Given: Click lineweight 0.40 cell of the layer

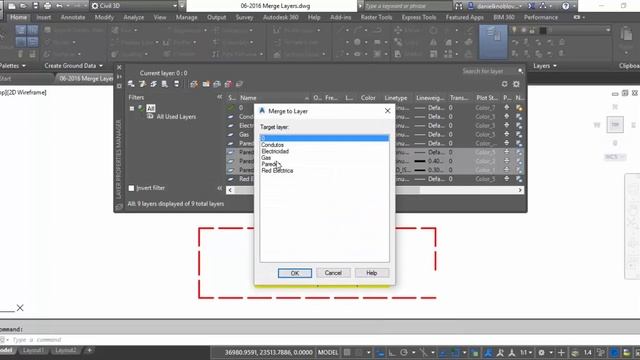Looking at the screenshot, I should pos(429,161).
